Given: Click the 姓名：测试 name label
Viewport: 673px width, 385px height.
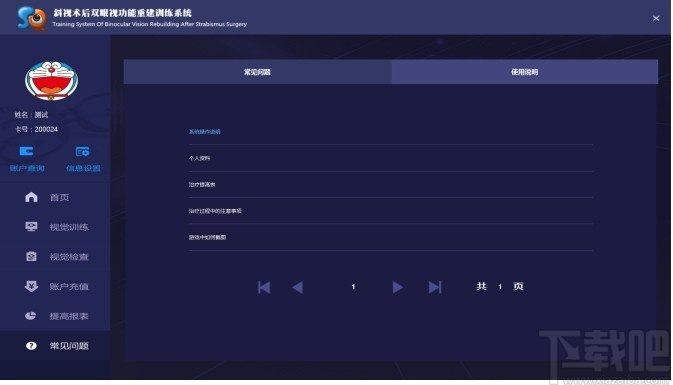Looking at the screenshot, I should point(31,115).
